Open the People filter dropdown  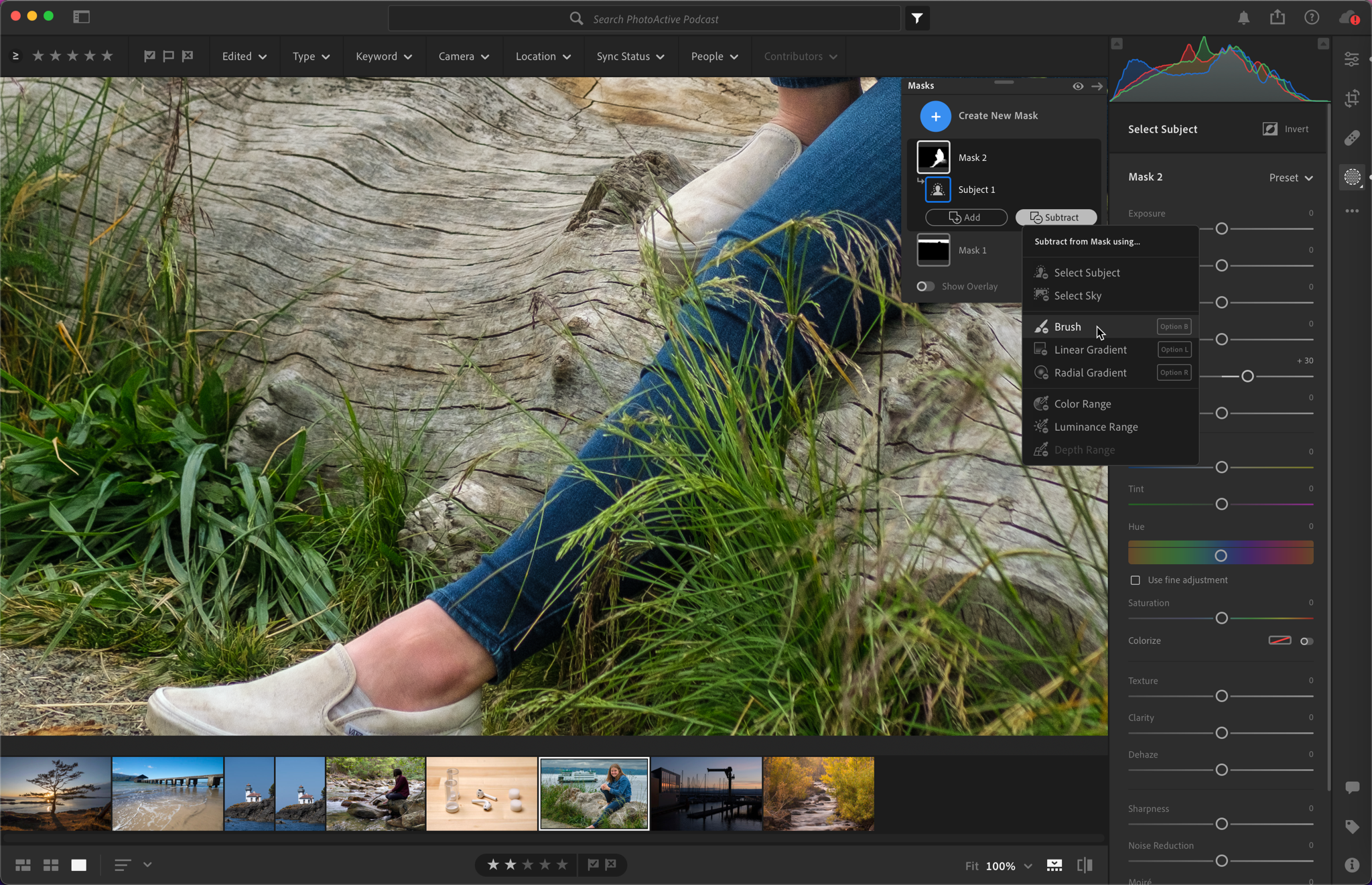714,56
